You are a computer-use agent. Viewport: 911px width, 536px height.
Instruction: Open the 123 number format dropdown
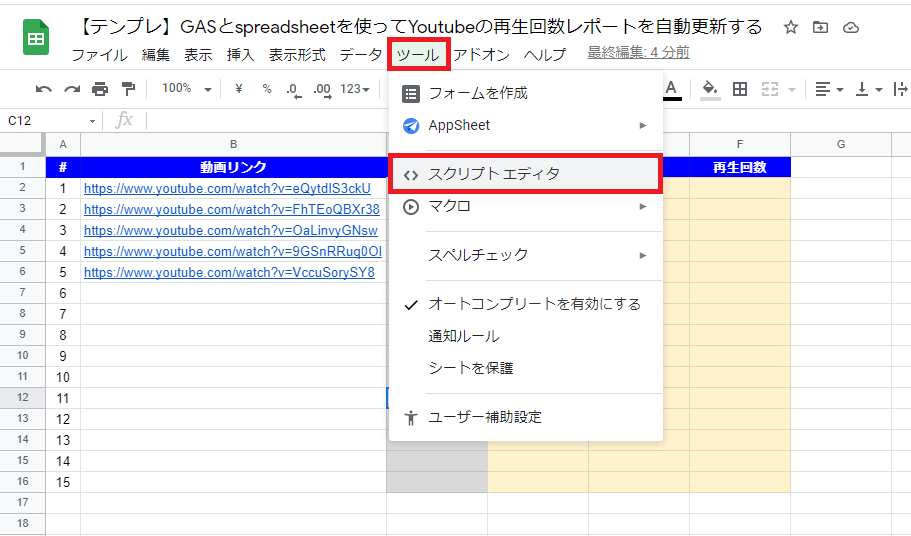point(355,89)
